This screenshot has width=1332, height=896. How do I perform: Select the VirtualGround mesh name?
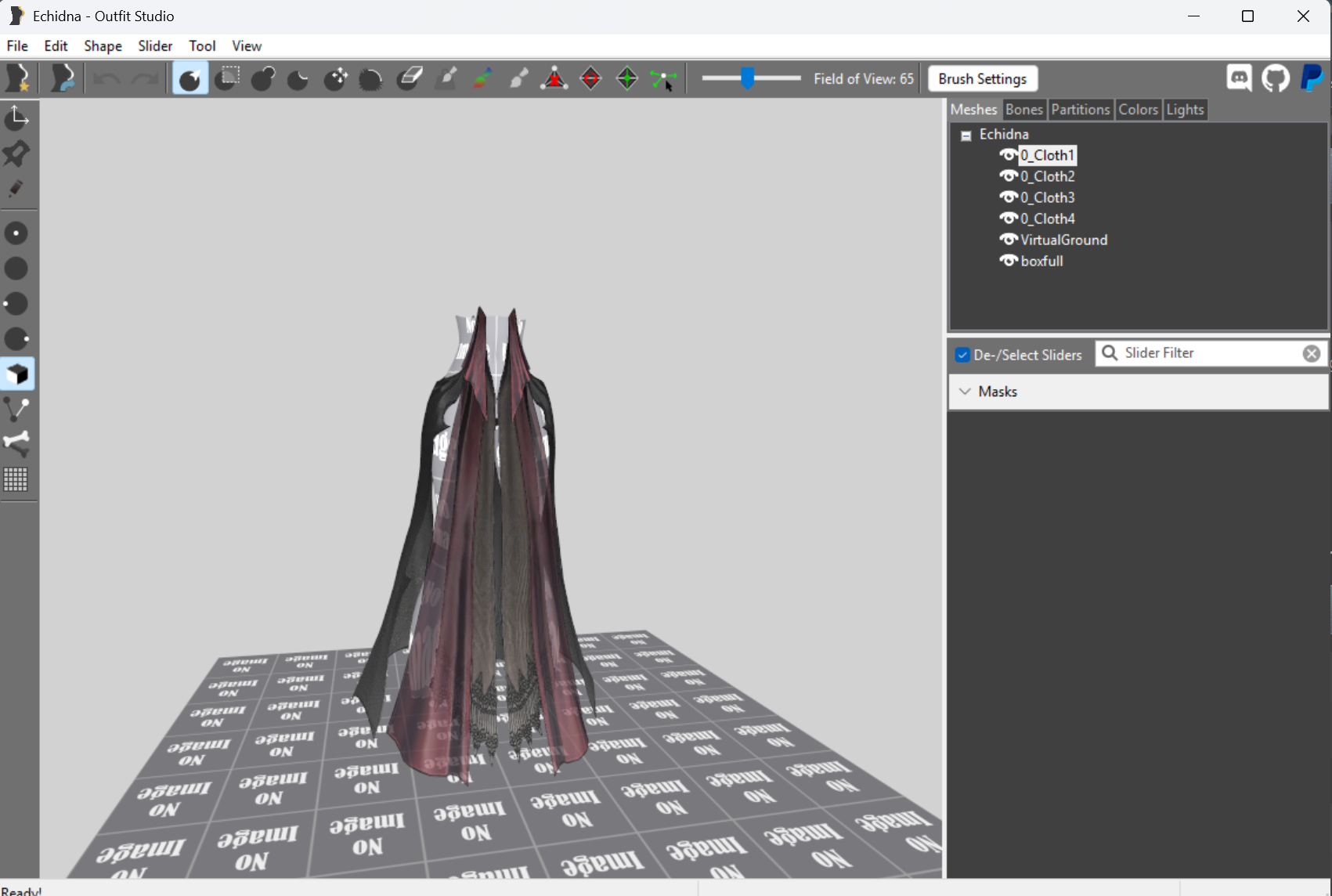tap(1064, 240)
